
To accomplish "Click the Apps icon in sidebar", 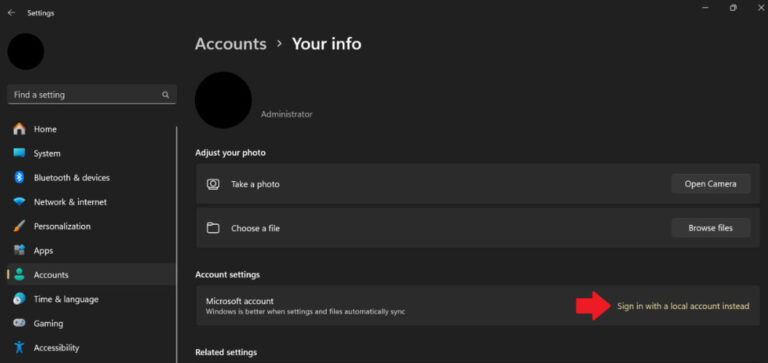I will click(x=19, y=250).
